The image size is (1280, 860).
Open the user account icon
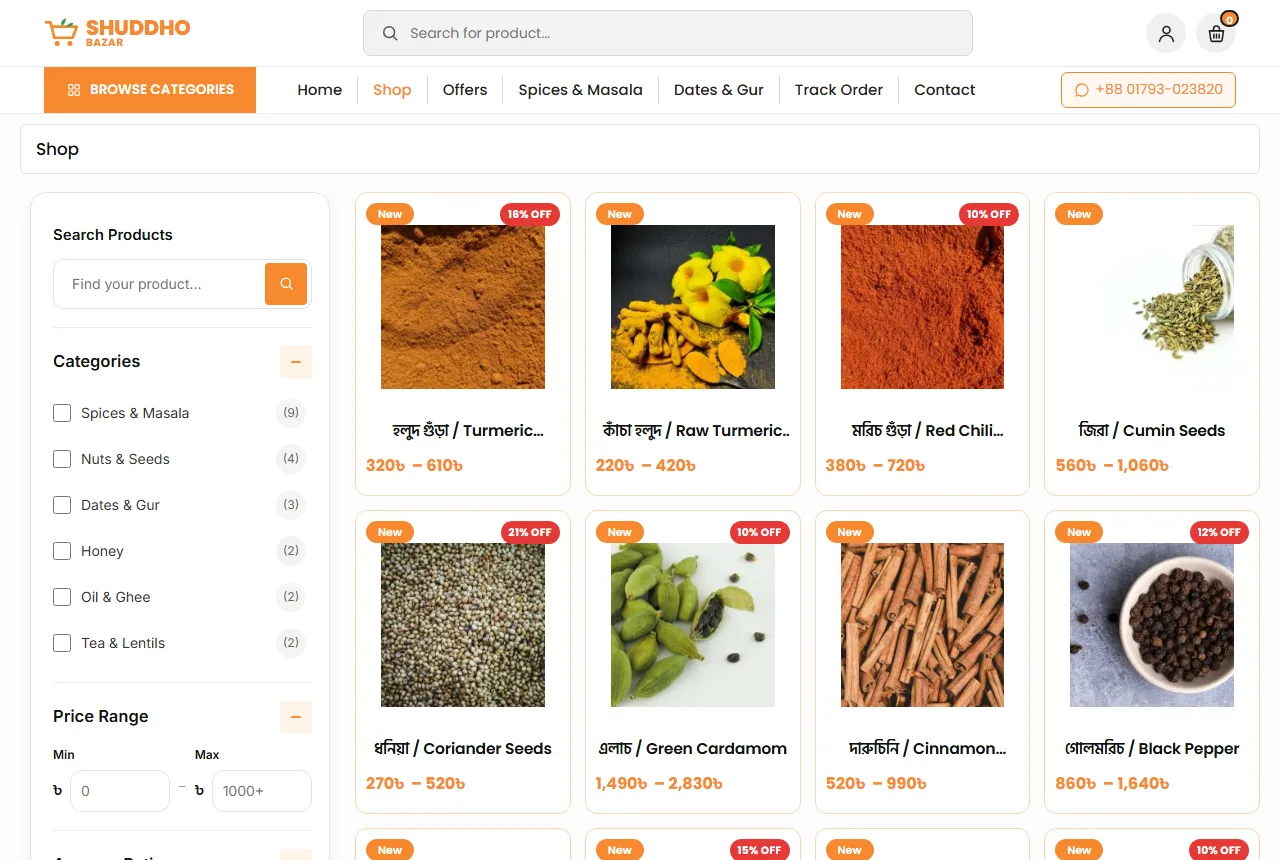[x=1166, y=33]
